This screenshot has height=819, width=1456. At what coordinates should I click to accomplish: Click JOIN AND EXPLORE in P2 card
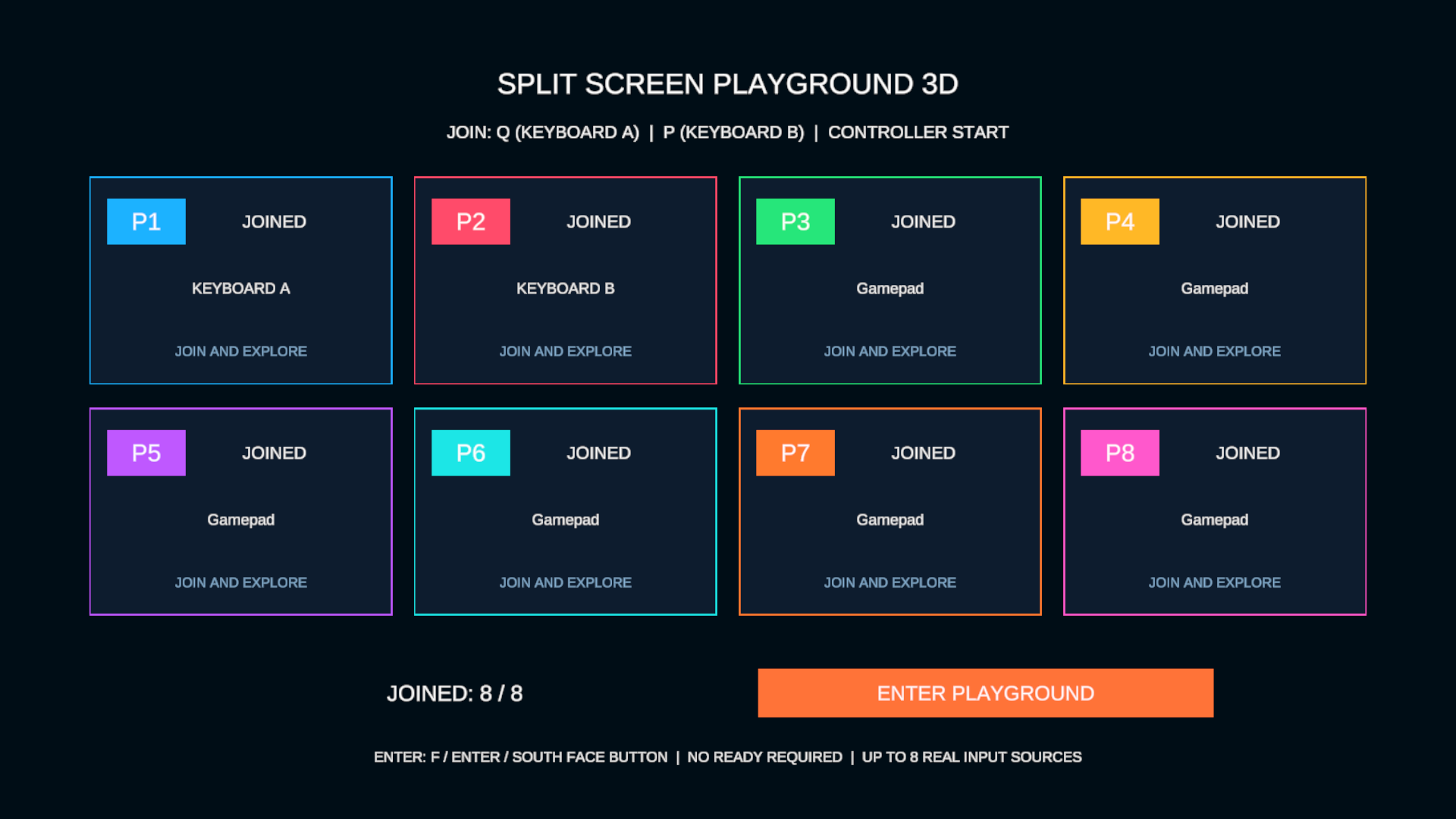click(x=566, y=351)
